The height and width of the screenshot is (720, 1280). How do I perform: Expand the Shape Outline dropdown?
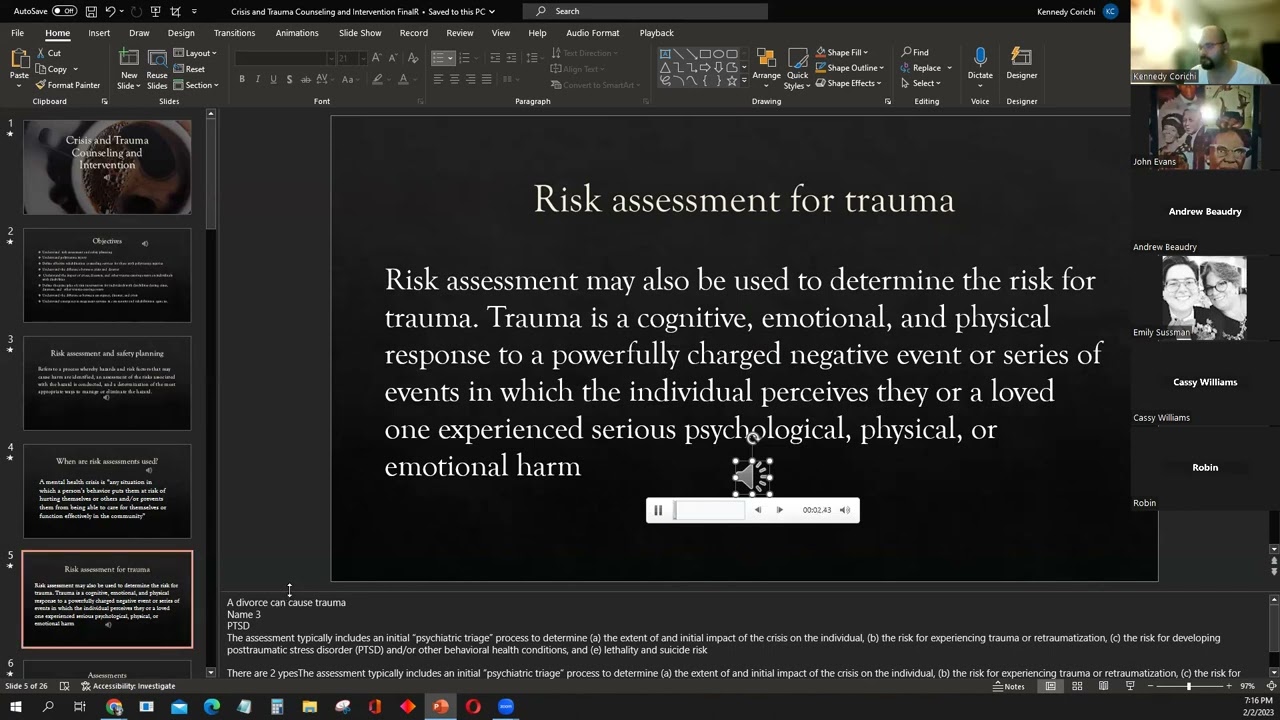849,68
